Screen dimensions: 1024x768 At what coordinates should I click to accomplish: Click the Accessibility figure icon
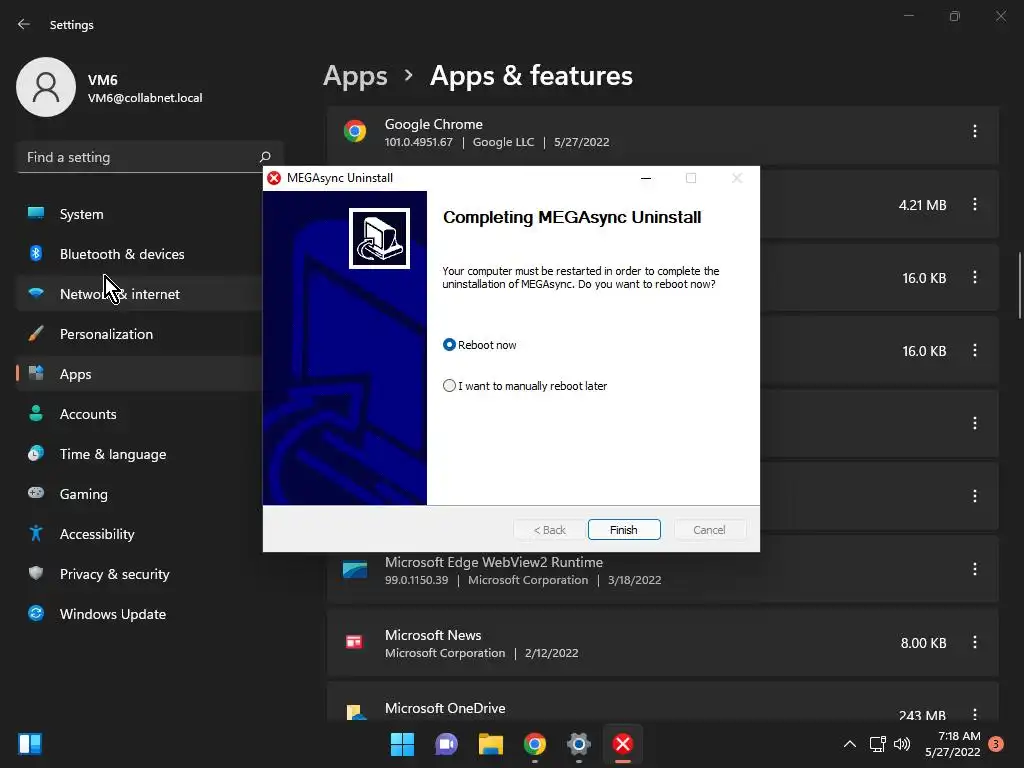(x=36, y=534)
